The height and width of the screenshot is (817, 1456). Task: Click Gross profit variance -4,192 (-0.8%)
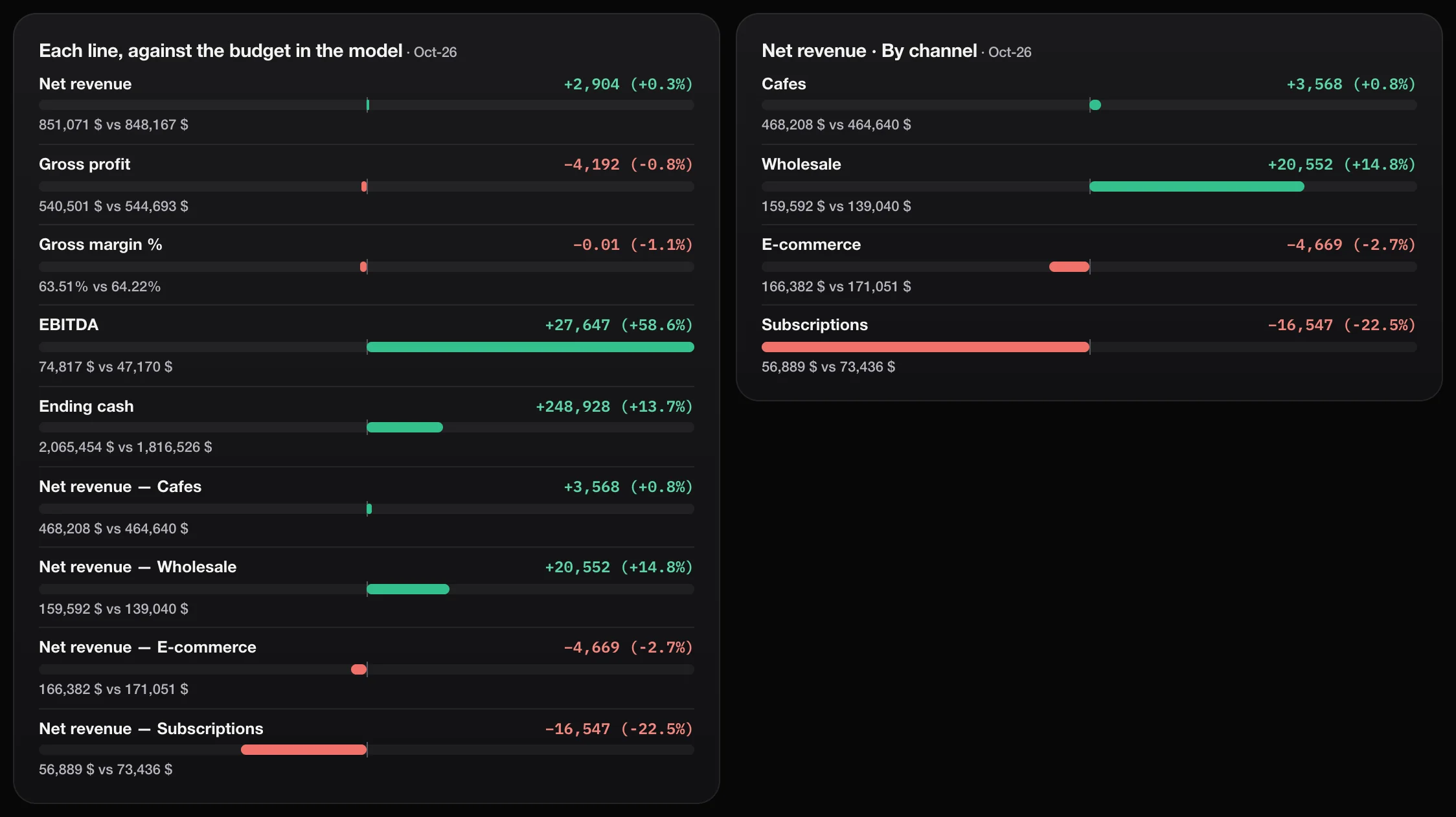(x=628, y=164)
